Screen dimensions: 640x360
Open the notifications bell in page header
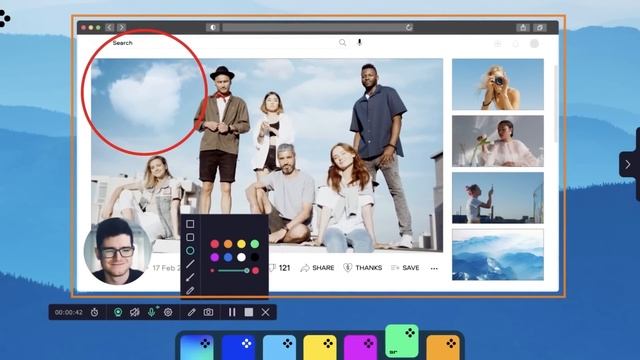pyautogui.click(x=516, y=44)
